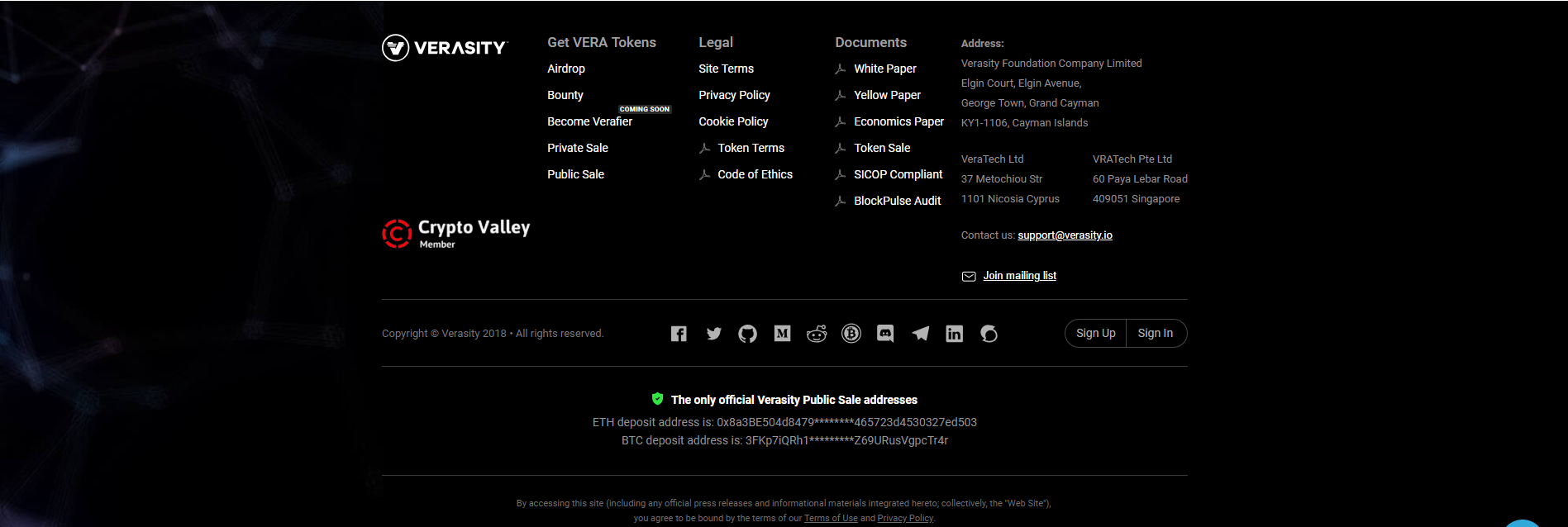Join via the Discord icon
Image resolution: width=1568 pixels, height=527 pixels.
pos(885,334)
